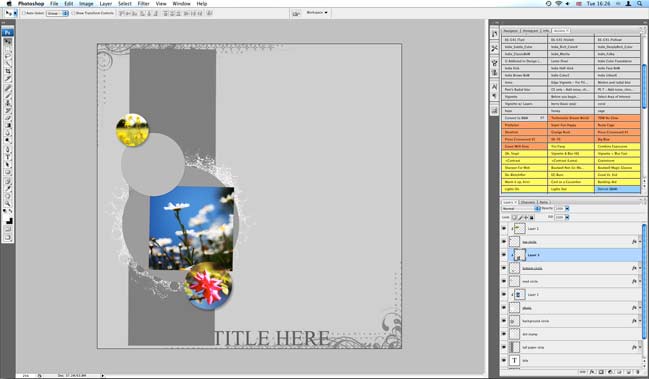Select the Crop tool
Image resolution: width=649 pixels, height=379 pixels.
click(8, 71)
